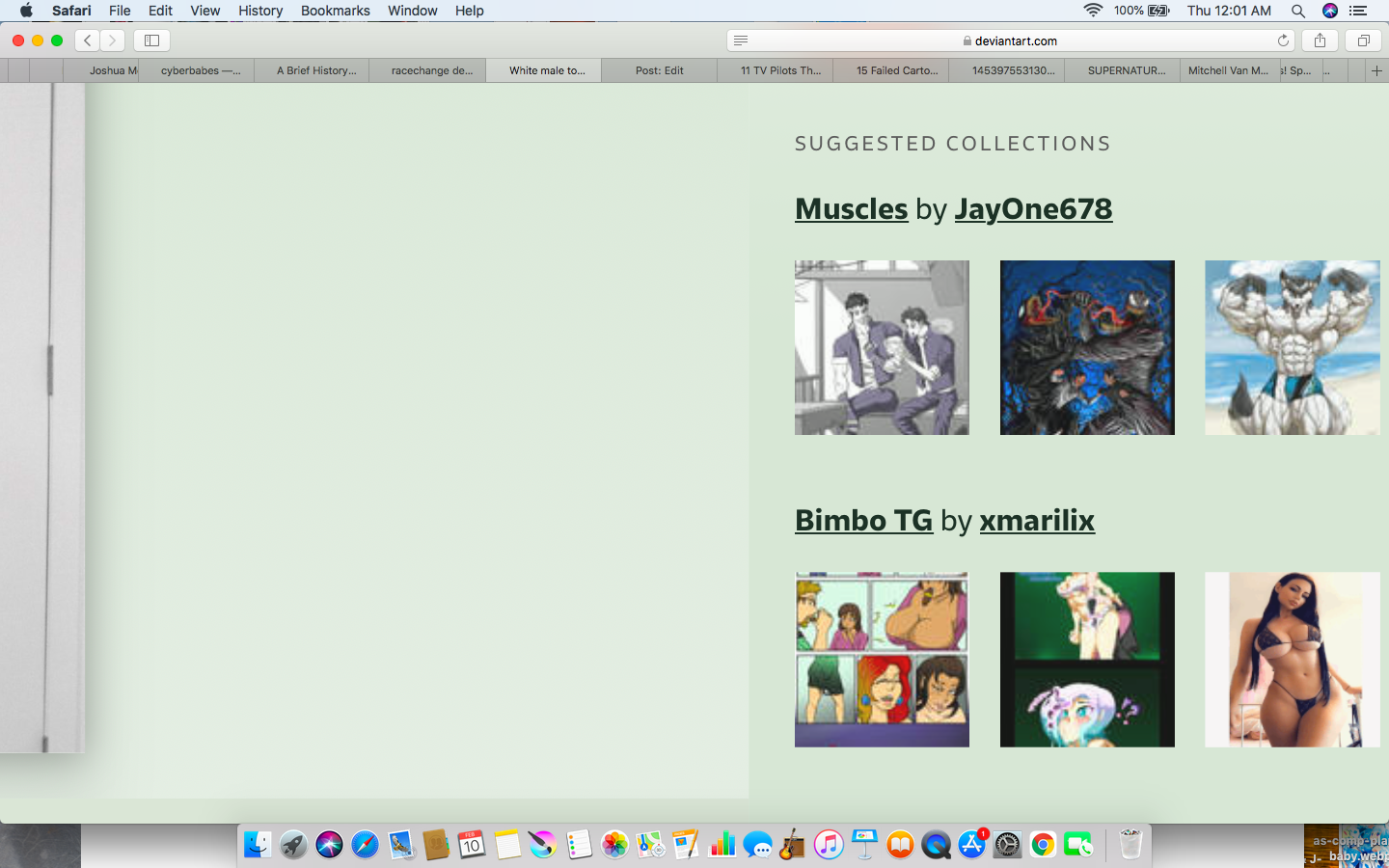
Task: Open GarageBand guitar icon in Dock
Action: (793, 845)
